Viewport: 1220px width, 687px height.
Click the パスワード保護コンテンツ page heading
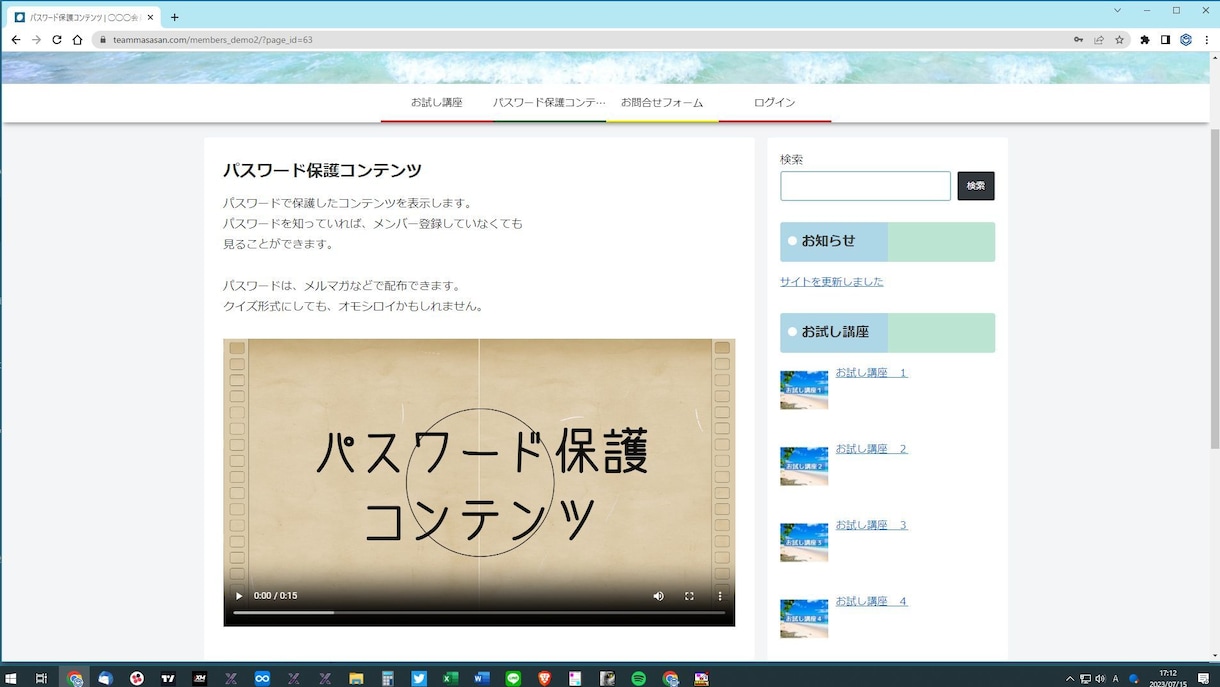pyautogui.click(x=322, y=170)
